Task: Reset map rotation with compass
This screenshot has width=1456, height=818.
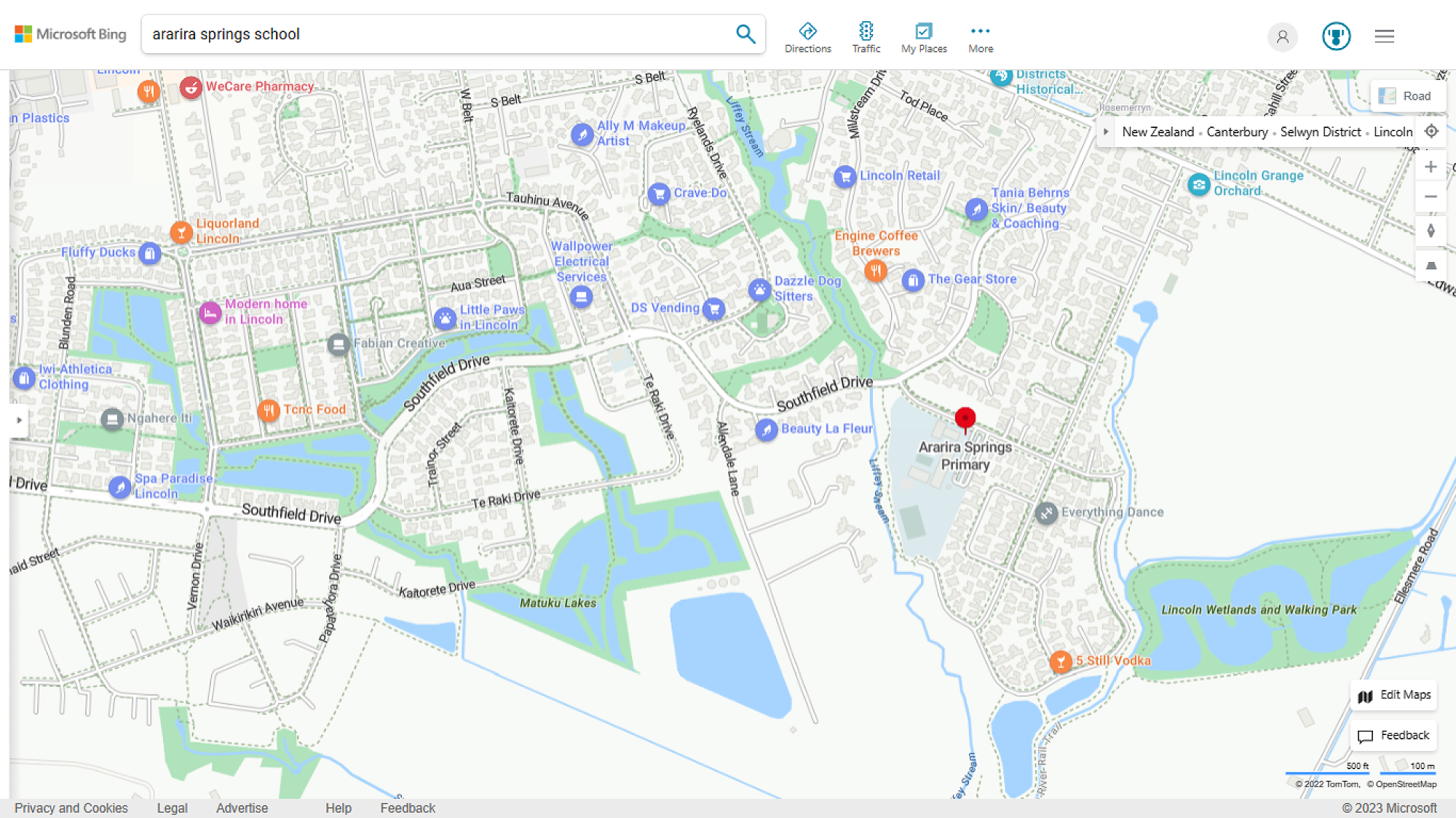Action: pyautogui.click(x=1431, y=231)
